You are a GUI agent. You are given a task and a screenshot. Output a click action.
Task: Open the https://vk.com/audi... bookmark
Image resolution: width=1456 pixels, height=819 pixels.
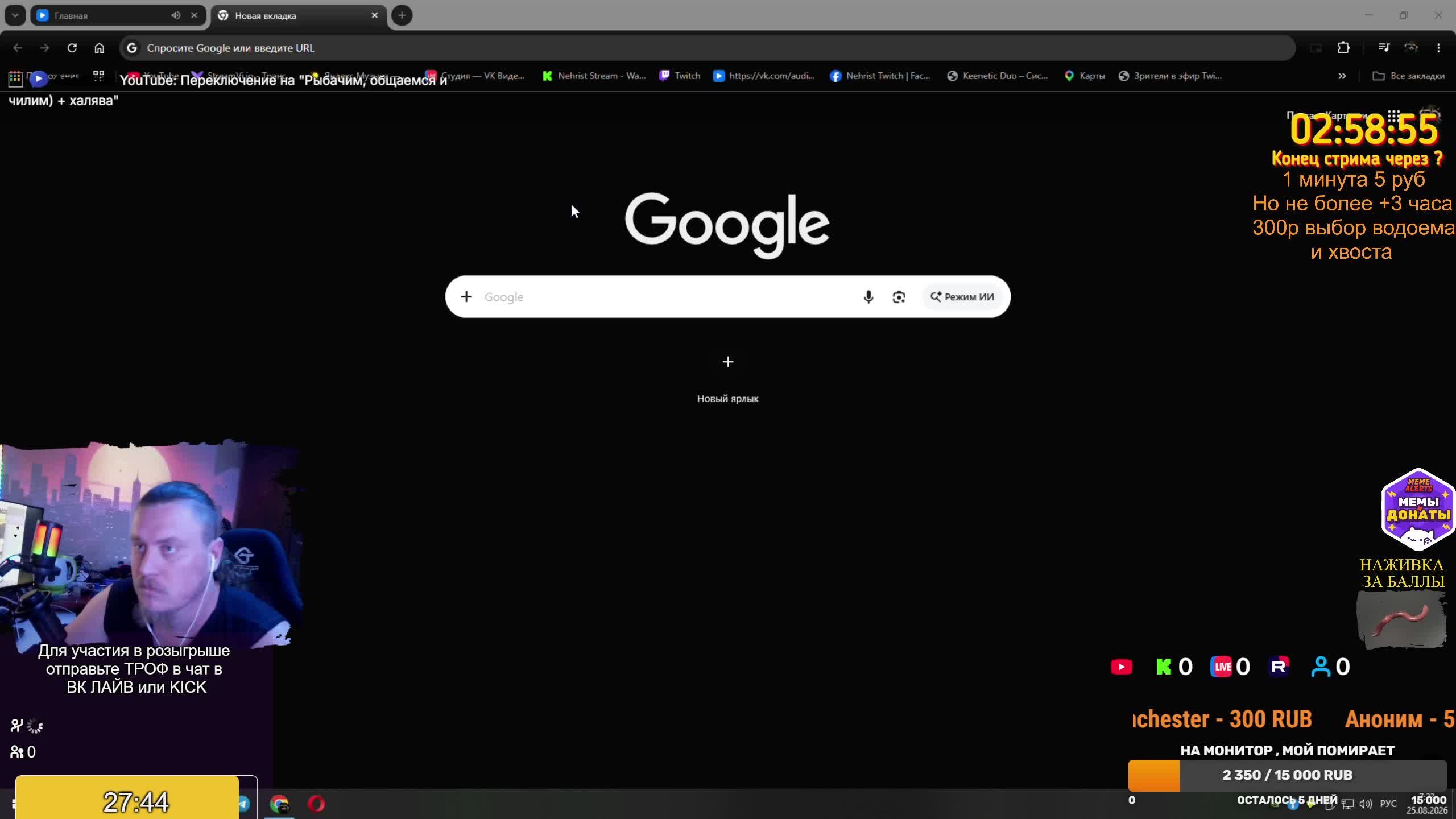[x=764, y=76]
